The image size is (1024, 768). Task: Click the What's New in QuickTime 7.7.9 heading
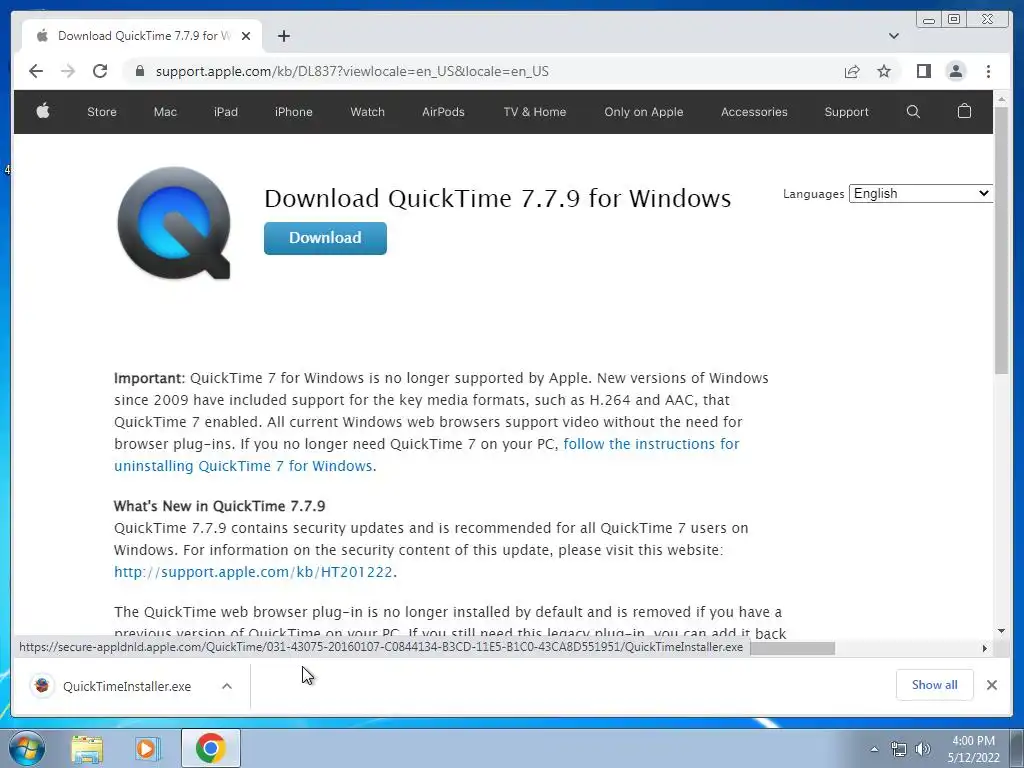click(219, 505)
